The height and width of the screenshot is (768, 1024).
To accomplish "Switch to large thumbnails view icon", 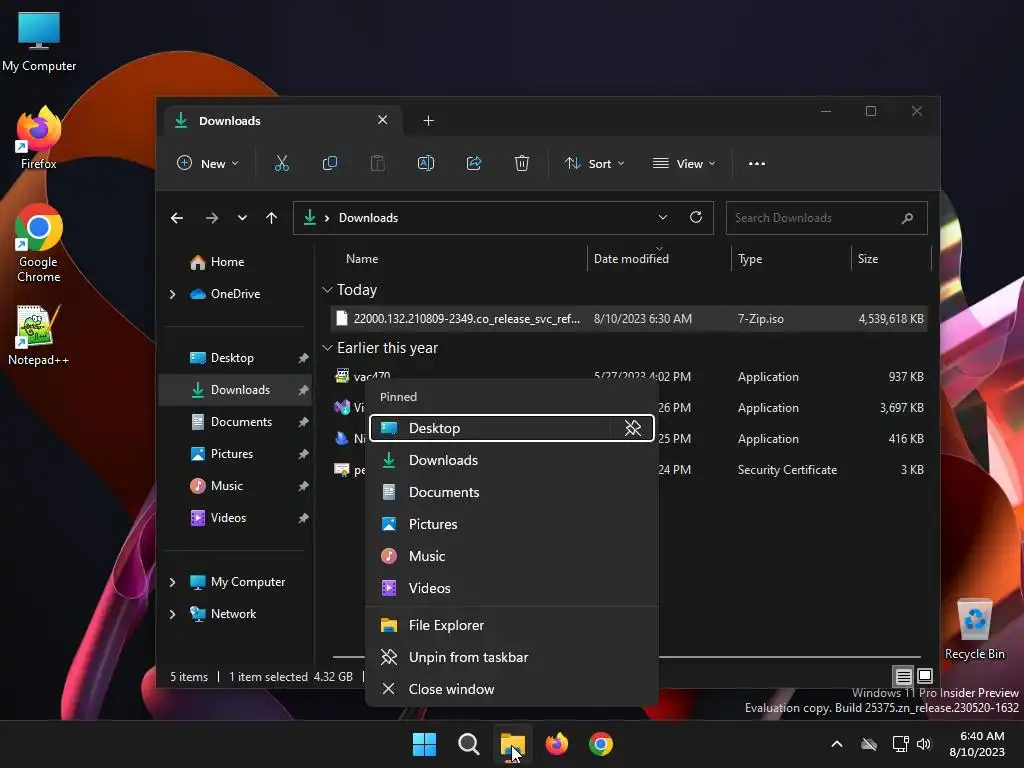I will (925, 676).
